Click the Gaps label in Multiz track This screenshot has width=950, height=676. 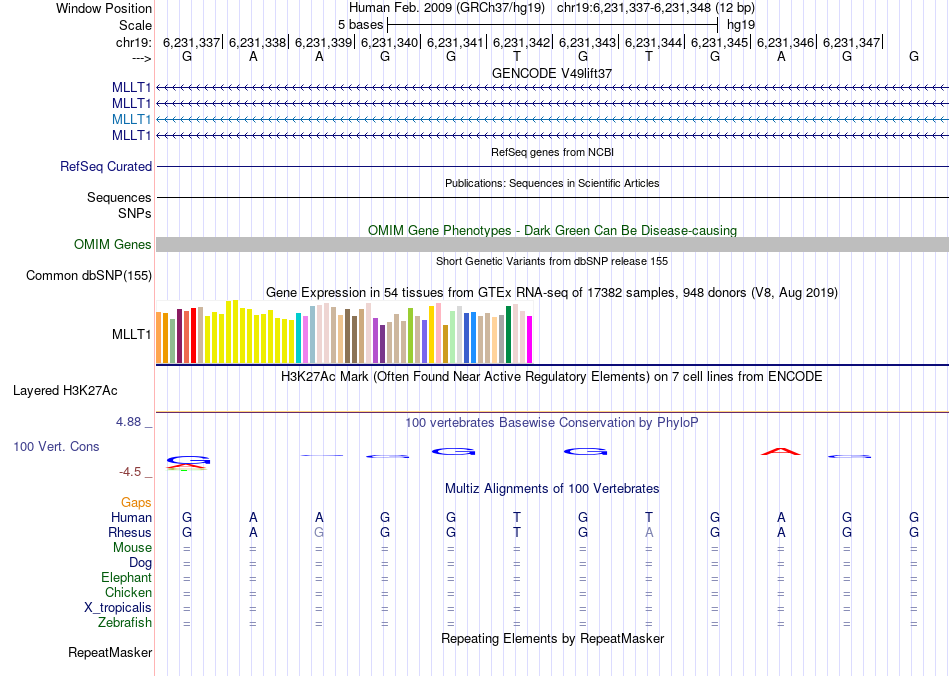tap(136, 502)
